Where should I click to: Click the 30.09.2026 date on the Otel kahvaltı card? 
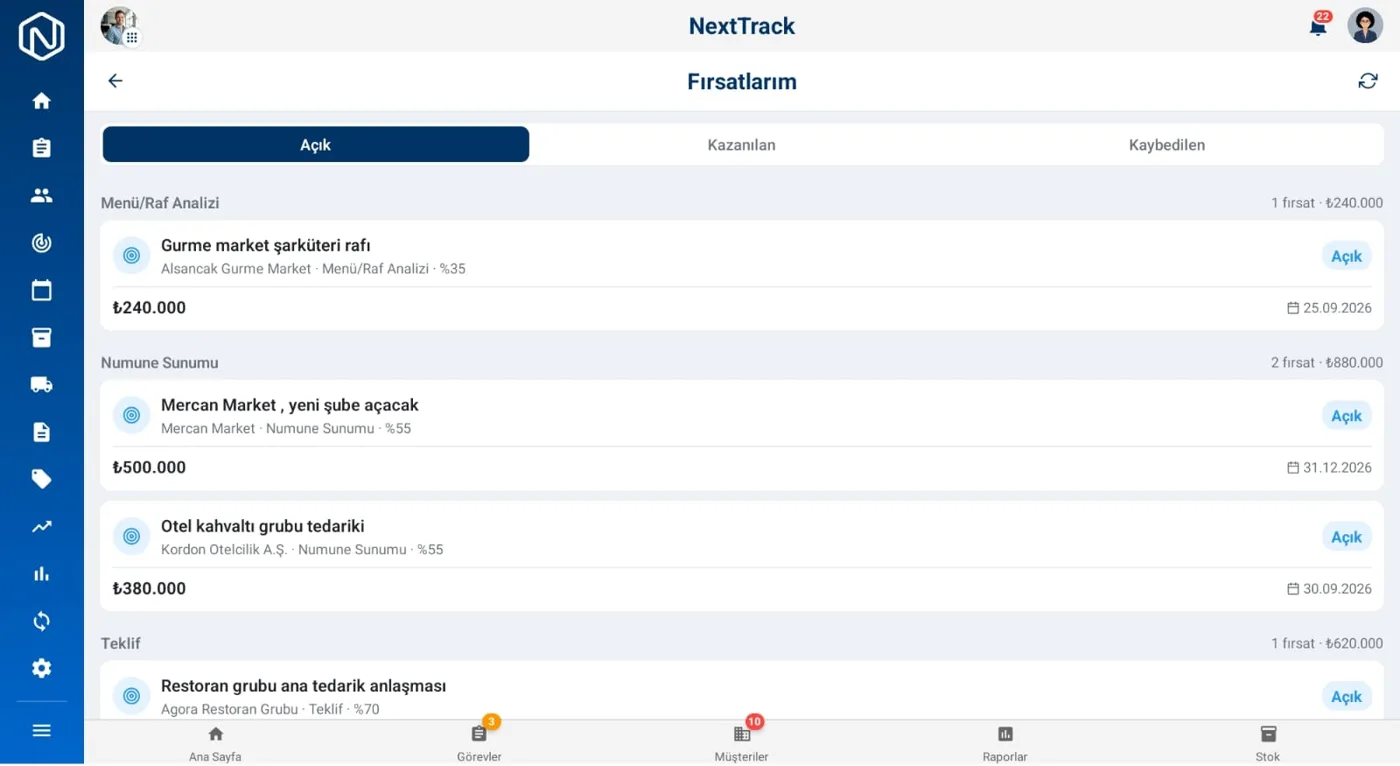(x=1329, y=589)
